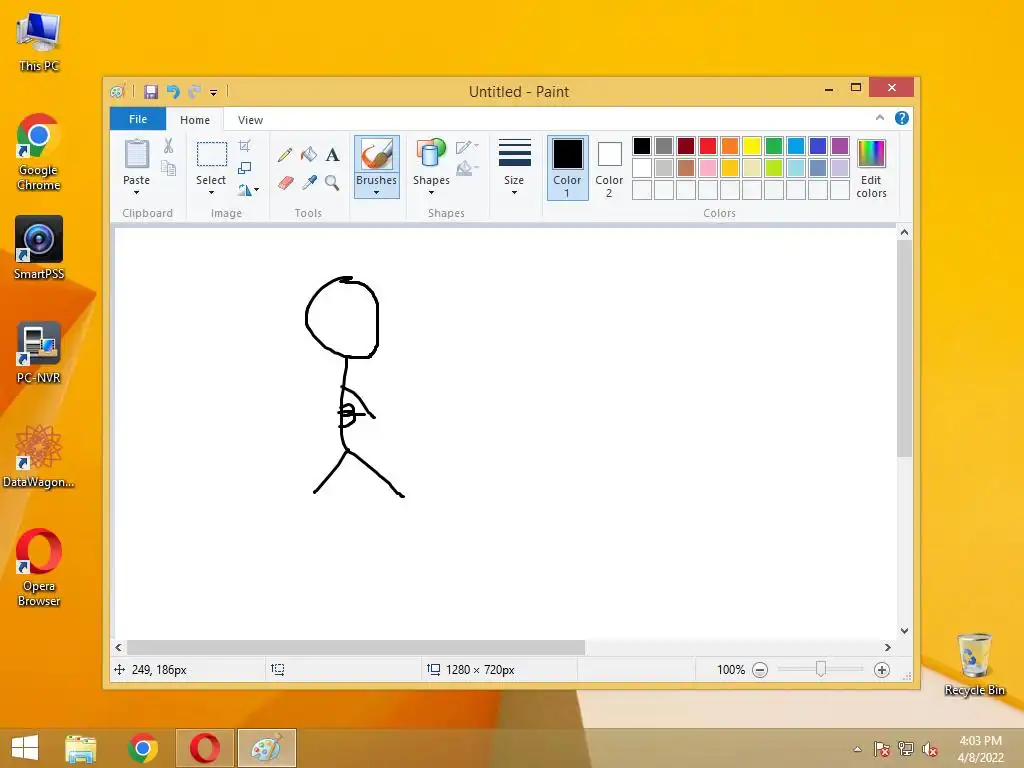Click the Brushes tool icon
This screenshot has height=768, width=1024.
coord(377,155)
